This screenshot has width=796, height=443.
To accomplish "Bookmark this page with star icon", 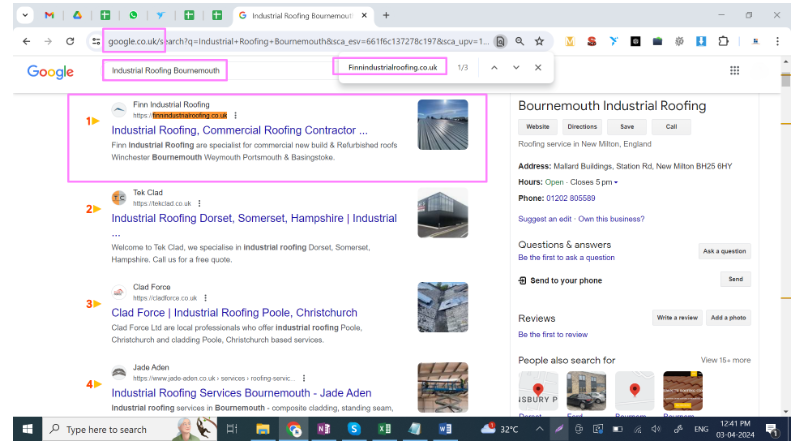I will [x=539, y=42].
